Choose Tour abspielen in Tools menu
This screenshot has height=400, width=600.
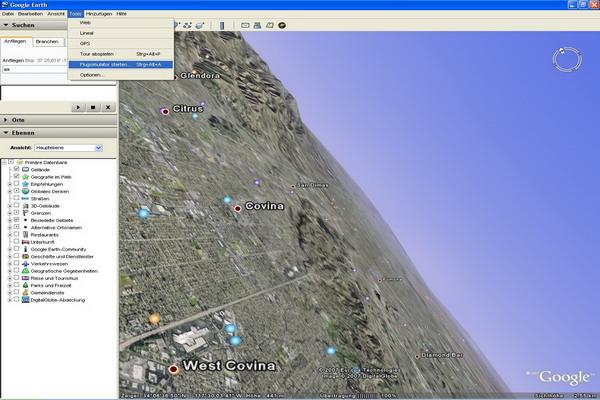tap(121, 54)
